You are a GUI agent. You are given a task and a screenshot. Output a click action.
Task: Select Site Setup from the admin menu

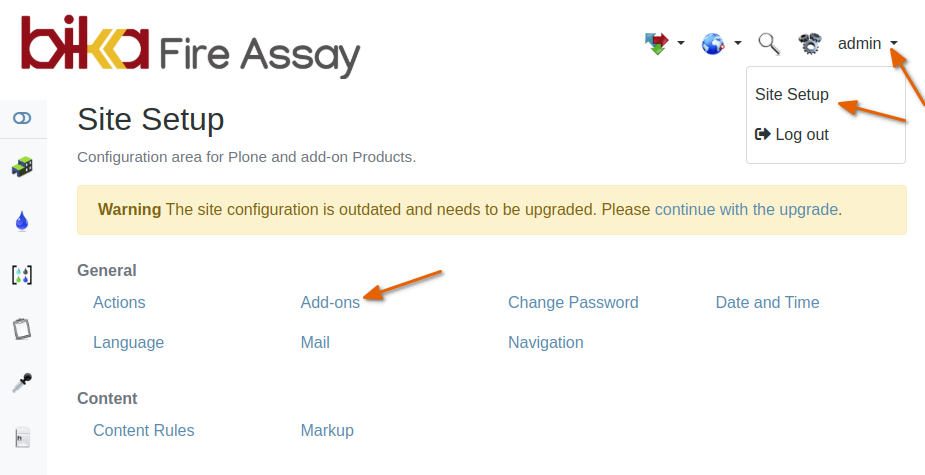point(792,95)
